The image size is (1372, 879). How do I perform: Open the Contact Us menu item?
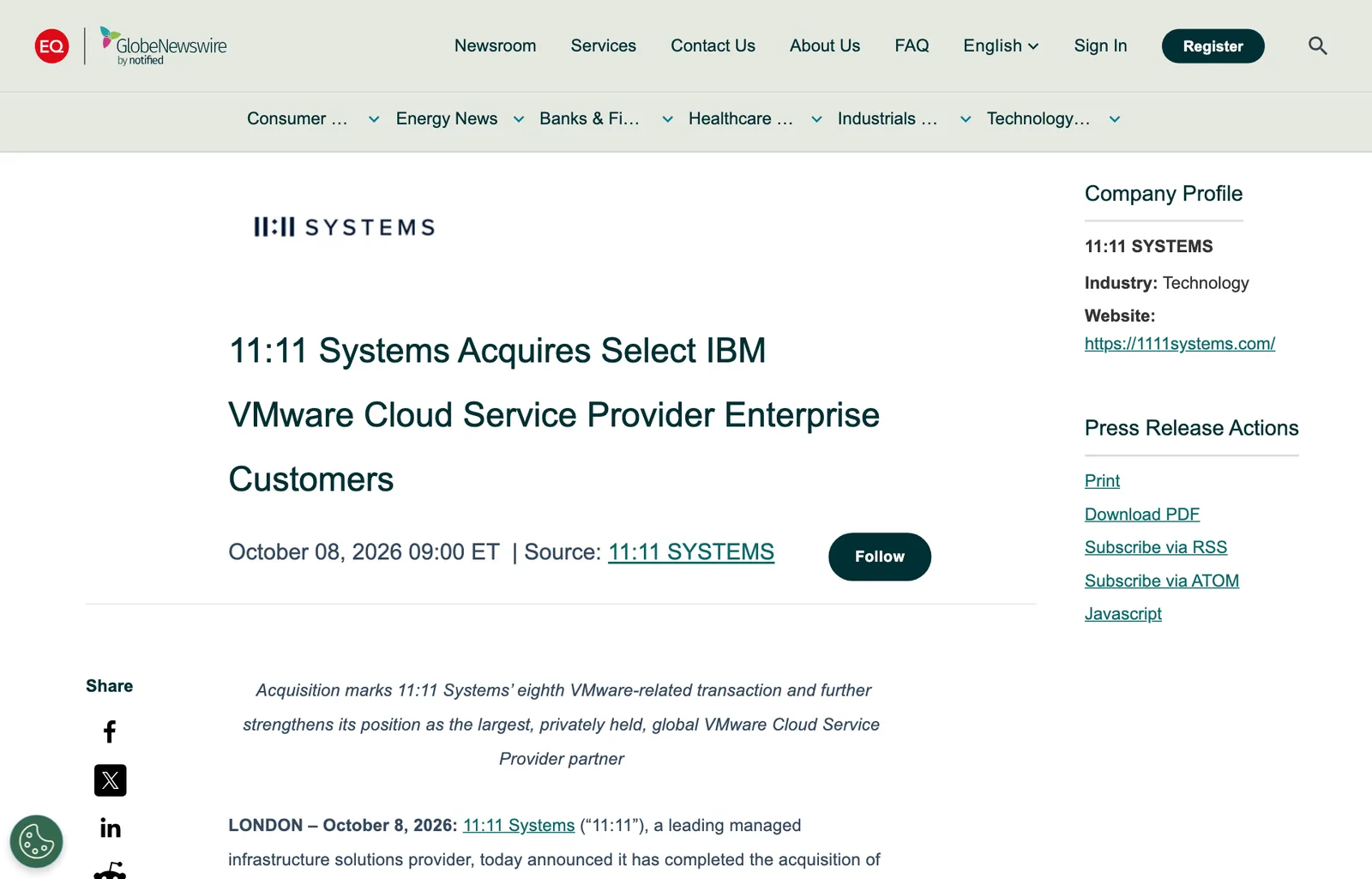tap(713, 45)
